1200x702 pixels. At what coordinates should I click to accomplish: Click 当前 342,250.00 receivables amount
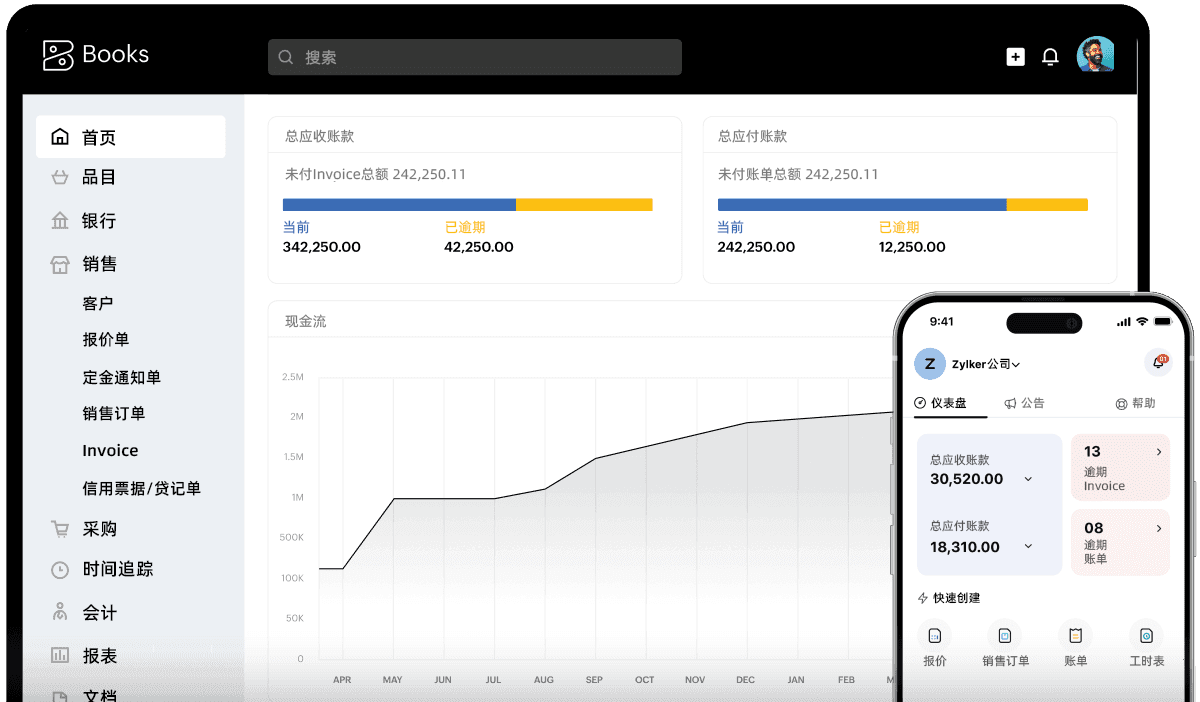322,247
